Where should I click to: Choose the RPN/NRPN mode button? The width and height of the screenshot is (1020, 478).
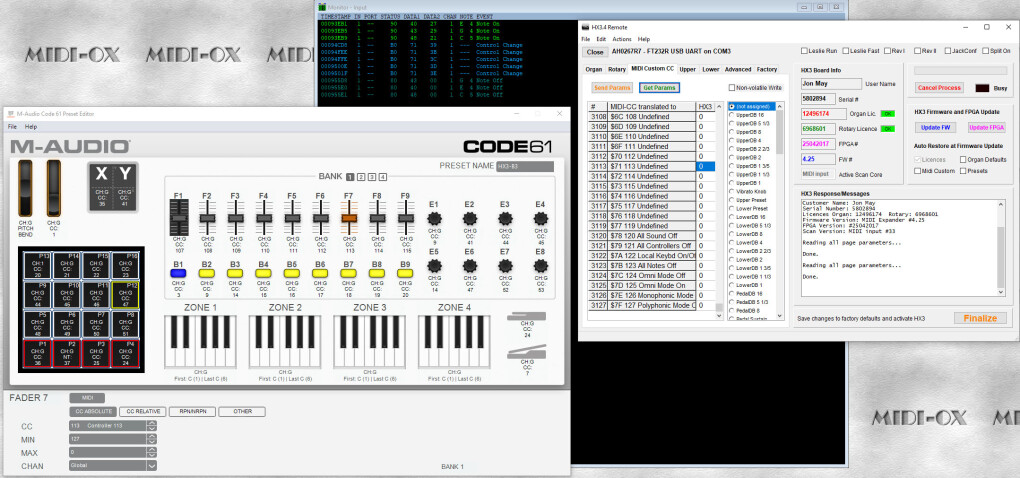pyautogui.click(x=193, y=412)
